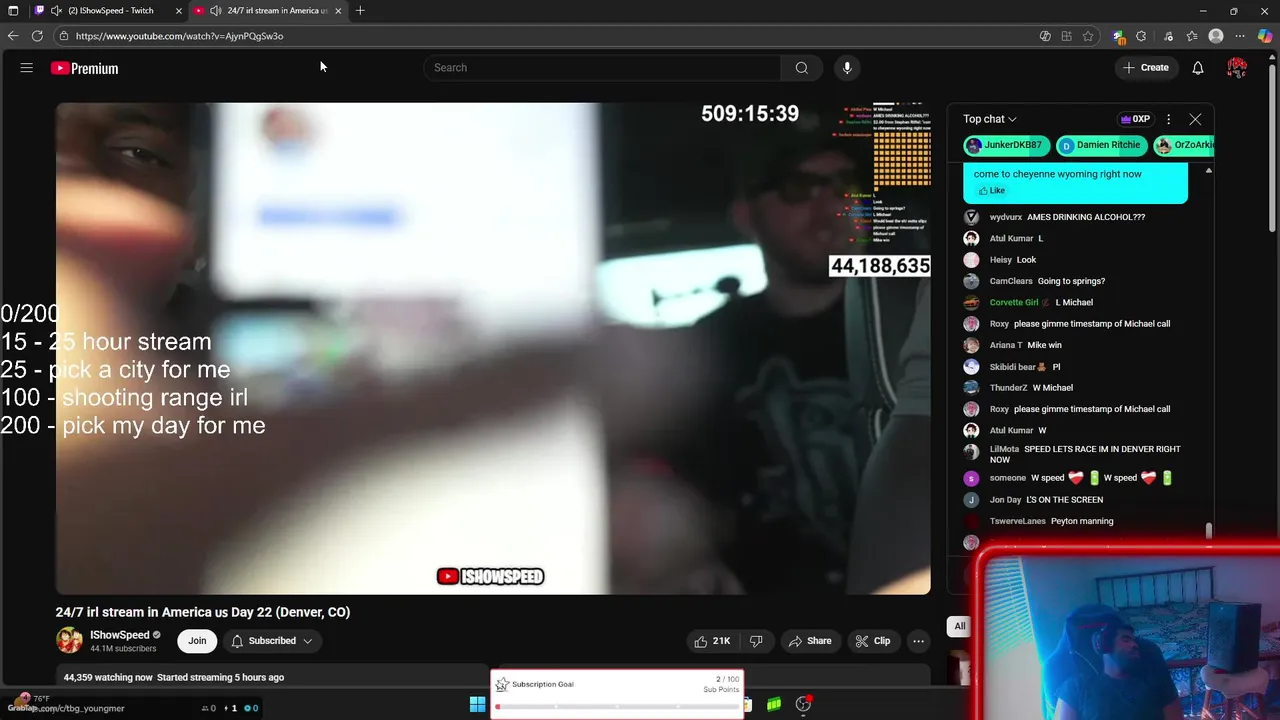Select OrZoArkie super chat chip

(1185, 145)
